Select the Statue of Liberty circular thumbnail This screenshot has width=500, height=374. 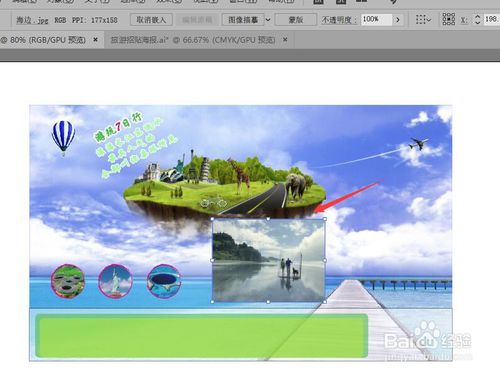115,281
